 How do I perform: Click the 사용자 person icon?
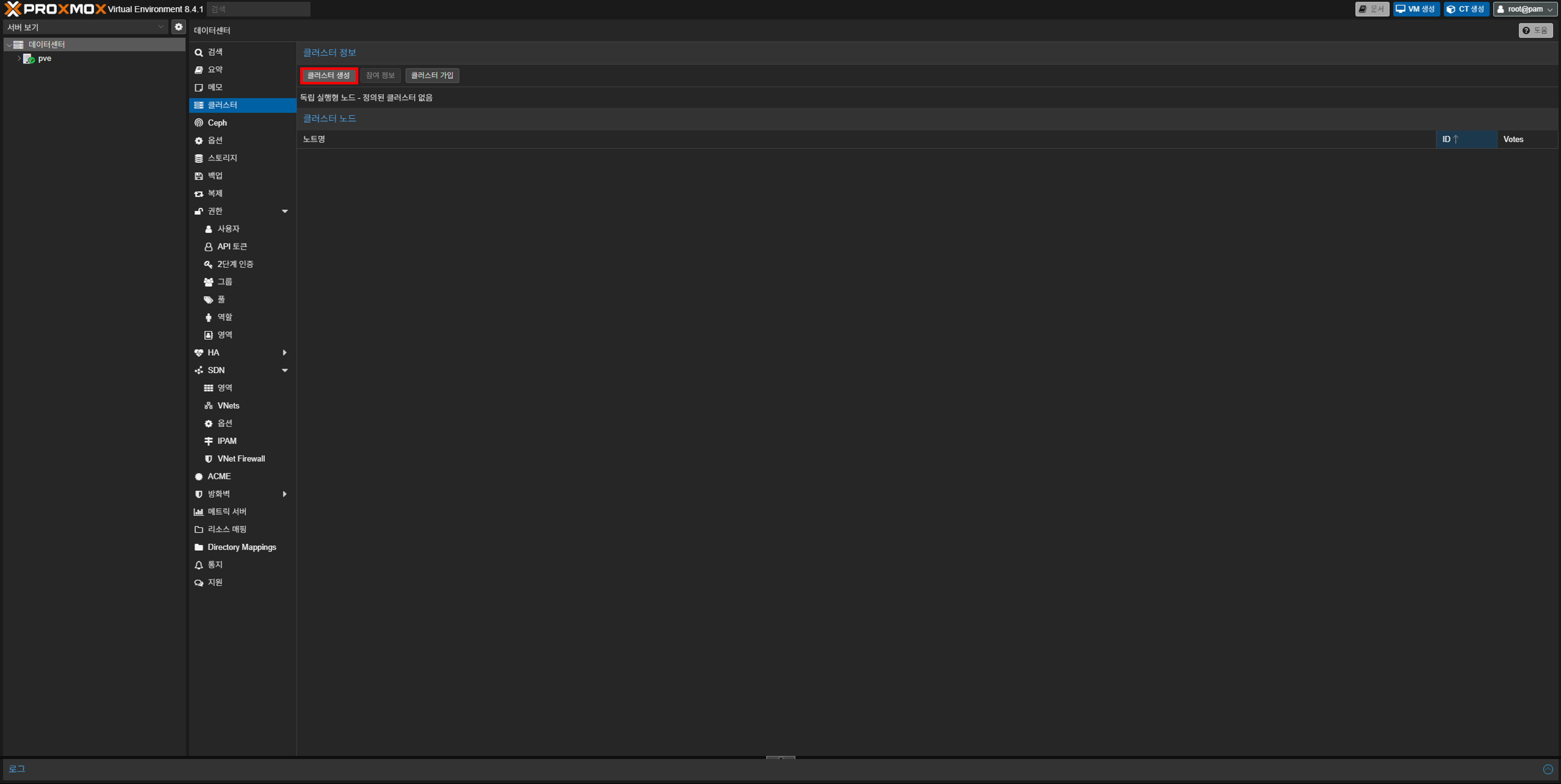point(208,229)
